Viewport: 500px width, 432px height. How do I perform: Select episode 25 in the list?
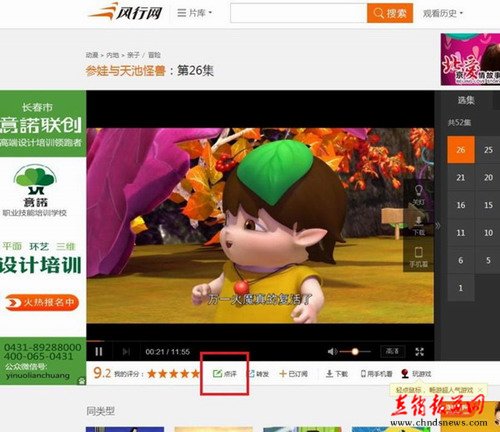[488, 150]
